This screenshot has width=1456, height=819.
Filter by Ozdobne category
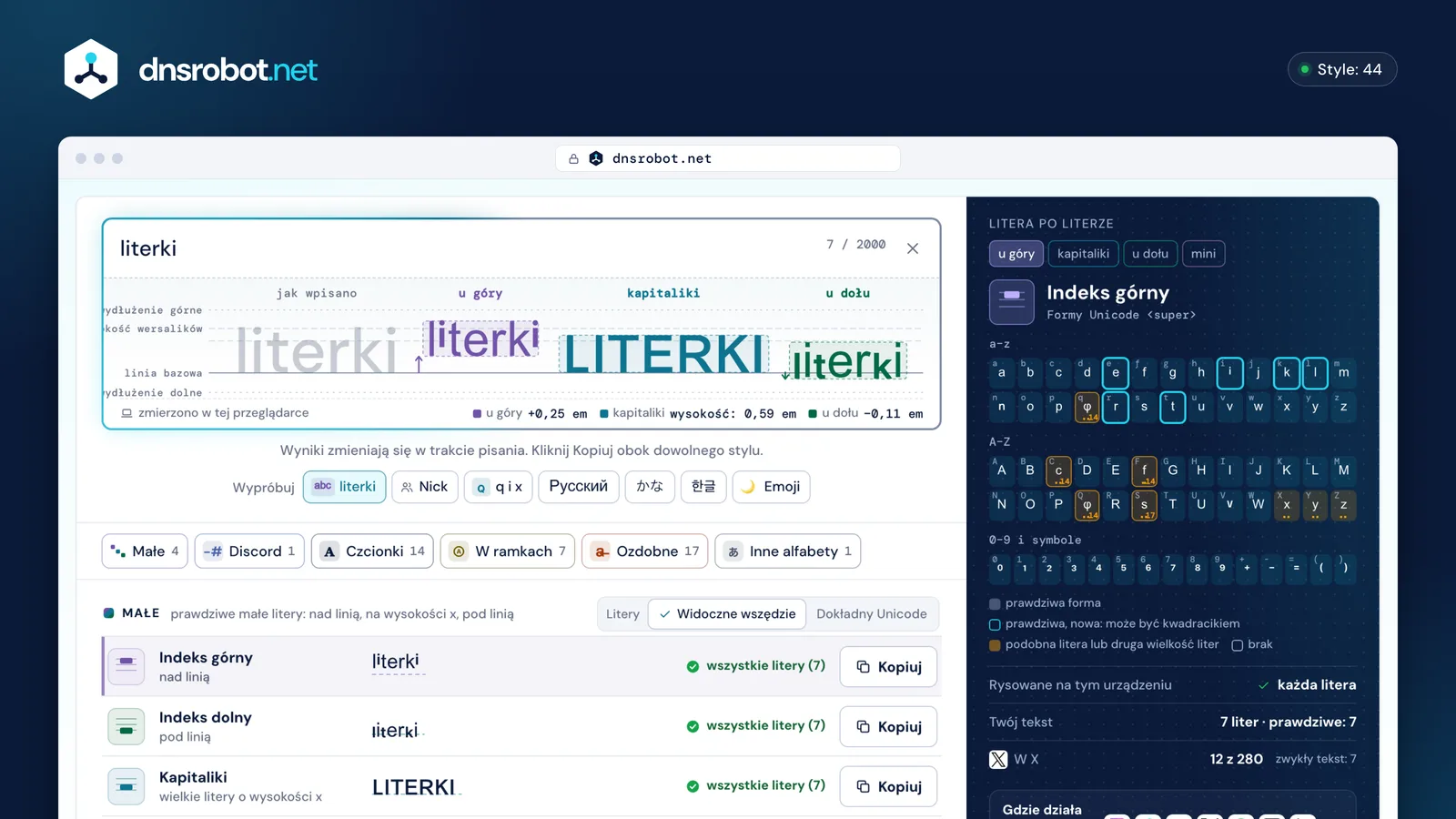coord(645,551)
